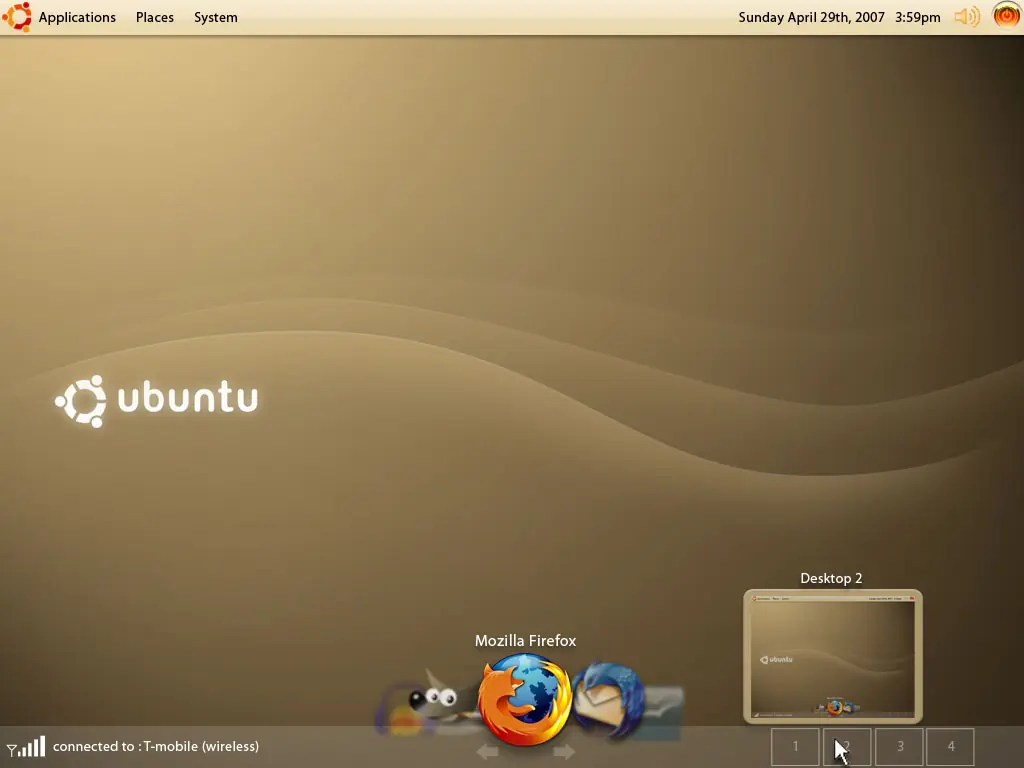Switch to workspace 3
Viewport: 1024px width, 768px height.
pos(899,746)
